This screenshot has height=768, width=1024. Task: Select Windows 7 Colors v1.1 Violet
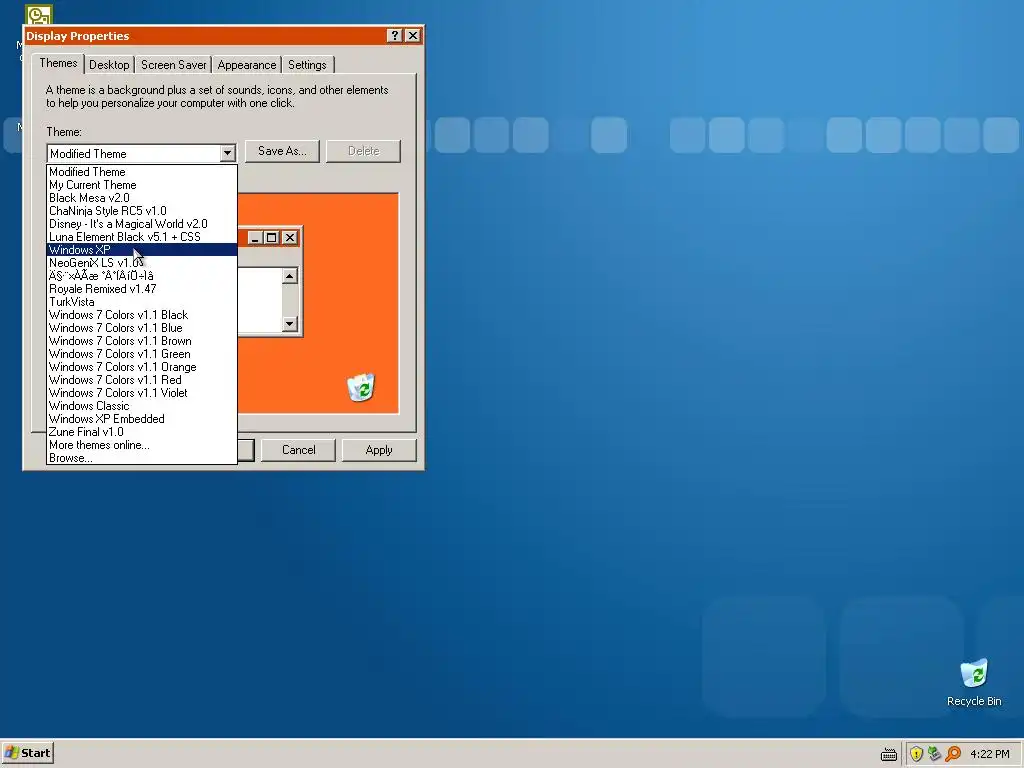tap(142, 393)
